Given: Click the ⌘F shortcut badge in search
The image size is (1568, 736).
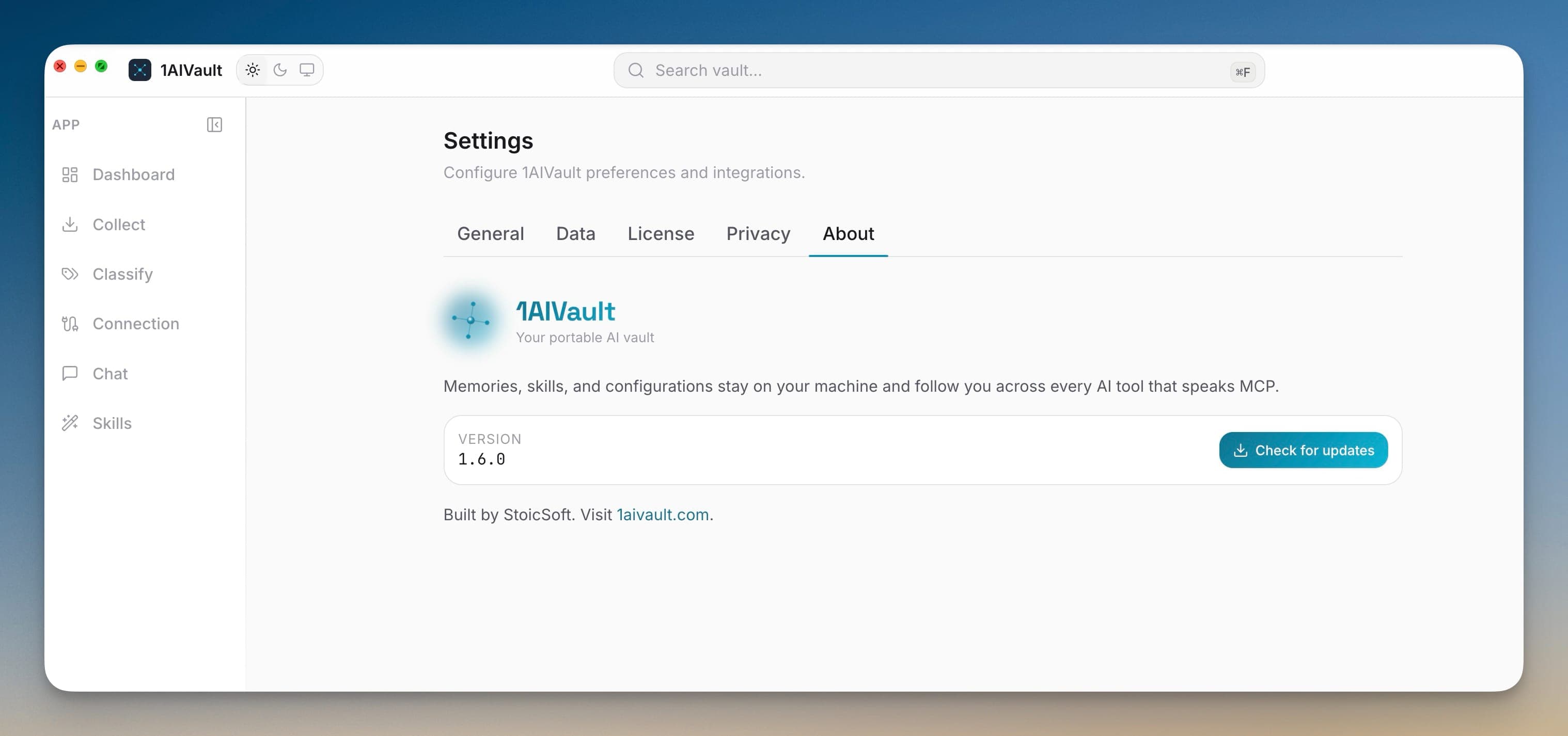Looking at the screenshot, I should point(1242,72).
